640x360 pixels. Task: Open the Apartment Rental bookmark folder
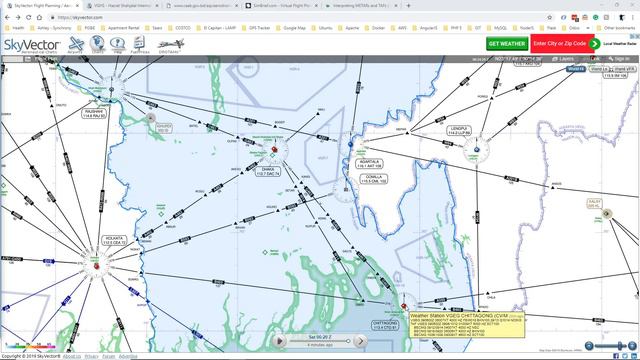tap(120, 28)
